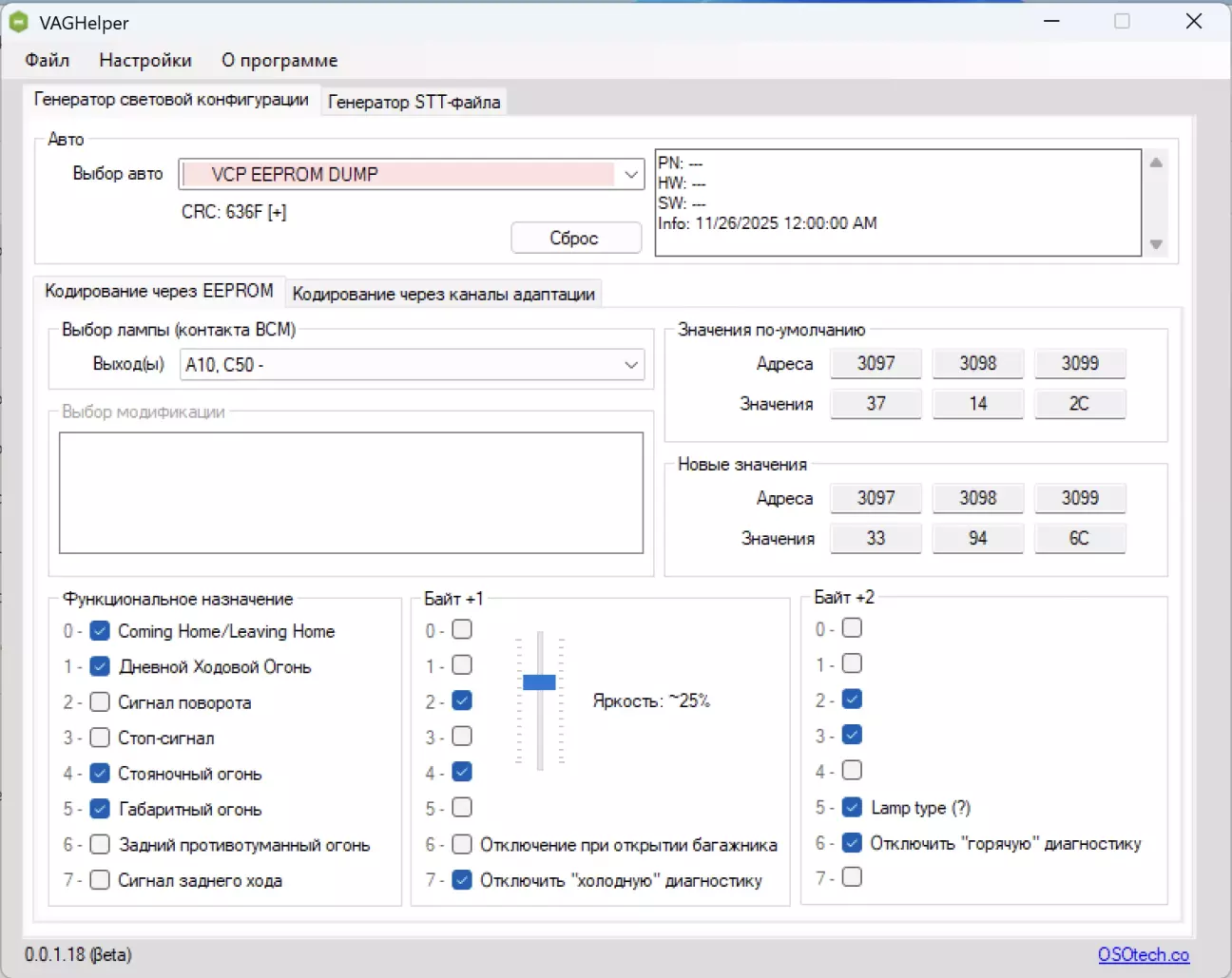
Task: Disable Отключить "горячую" диагностику checkbox
Action: [852, 842]
